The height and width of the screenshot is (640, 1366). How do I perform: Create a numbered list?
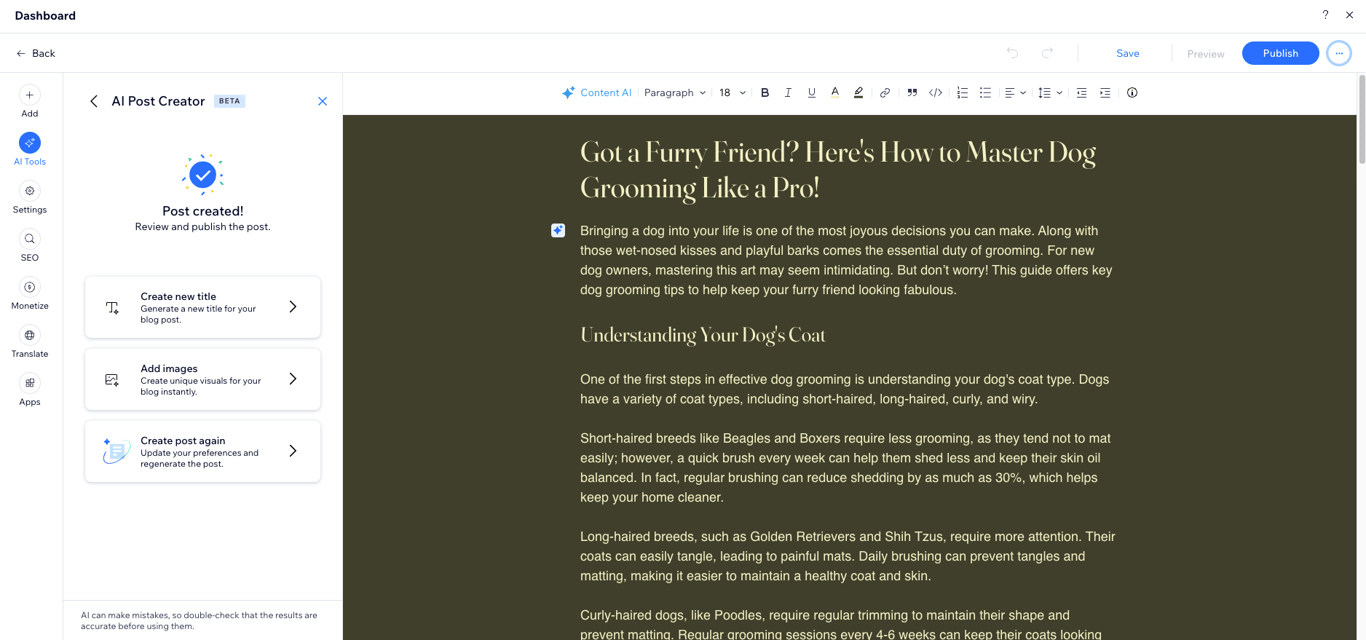coord(962,92)
